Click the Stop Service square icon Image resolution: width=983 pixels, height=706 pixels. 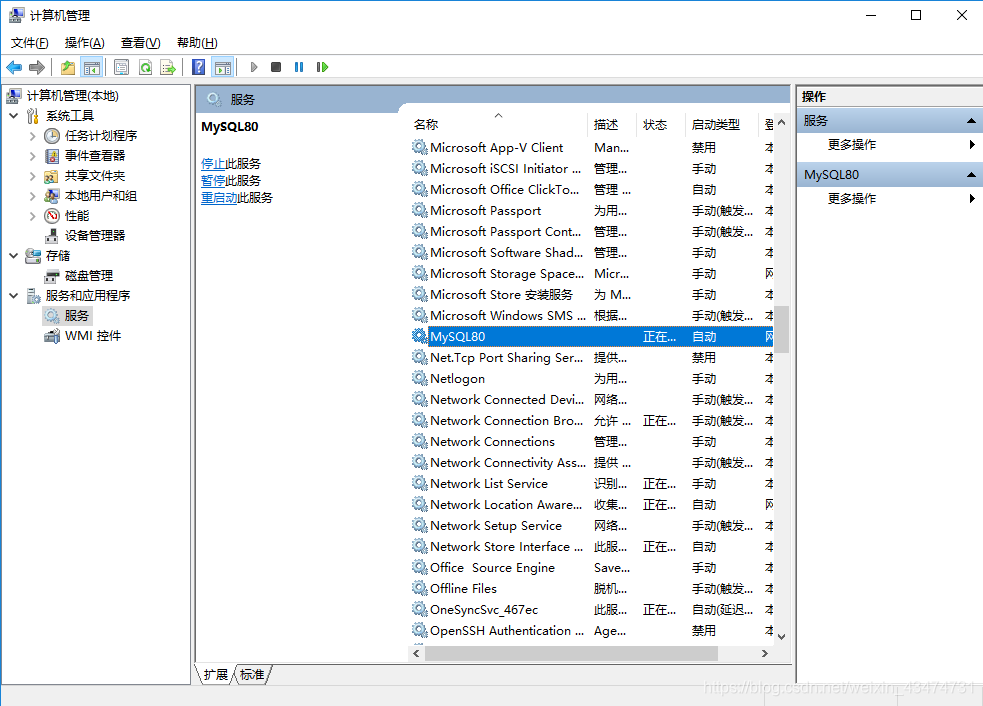pos(276,67)
